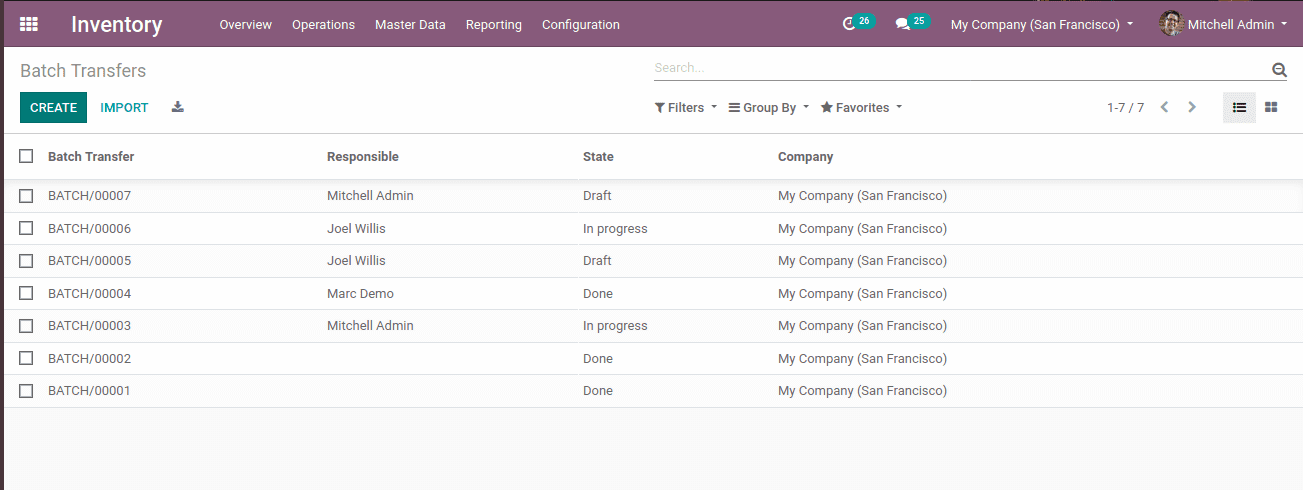Click the download export icon
1303x490 pixels.
(177, 107)
